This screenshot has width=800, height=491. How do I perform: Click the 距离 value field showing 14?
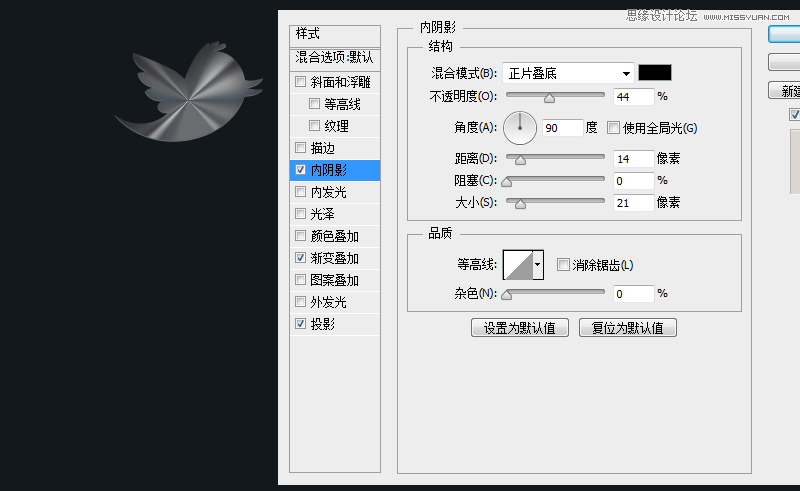[x=633, y=159]
